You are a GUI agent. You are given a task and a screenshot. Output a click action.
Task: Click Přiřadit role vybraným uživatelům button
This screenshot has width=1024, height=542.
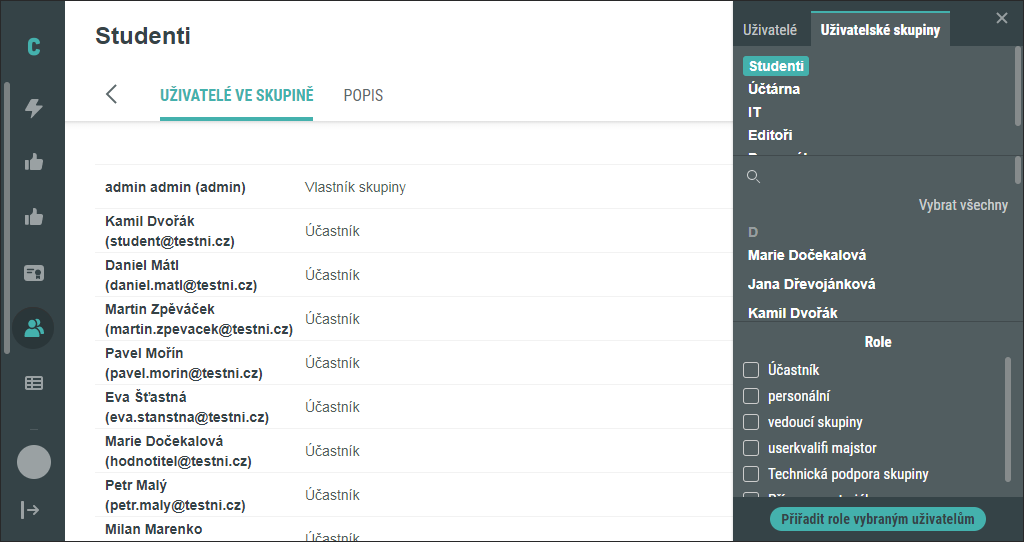[x=878, y=519]
